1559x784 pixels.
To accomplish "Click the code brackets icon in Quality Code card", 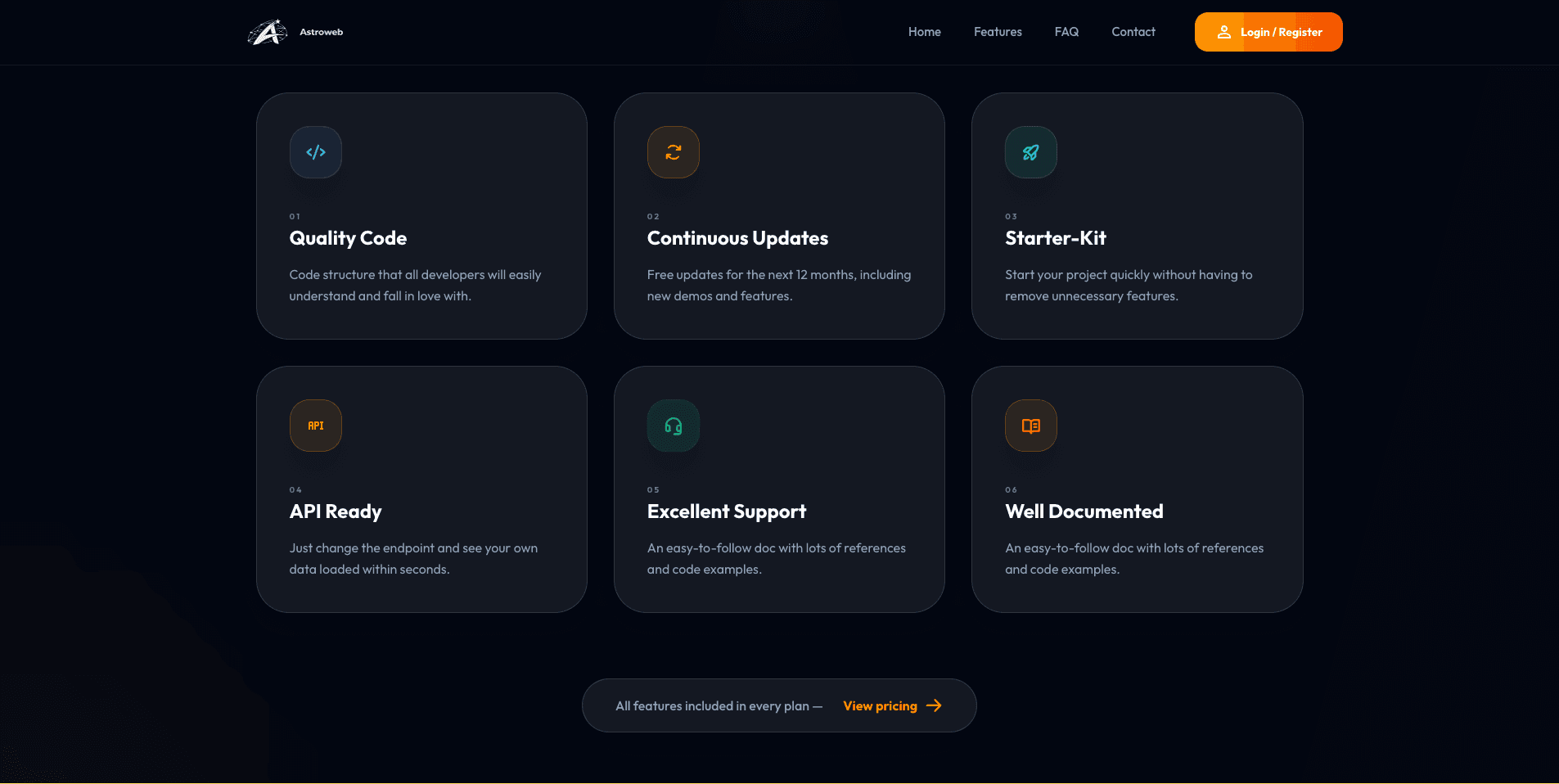I will [x=316, y=152].
